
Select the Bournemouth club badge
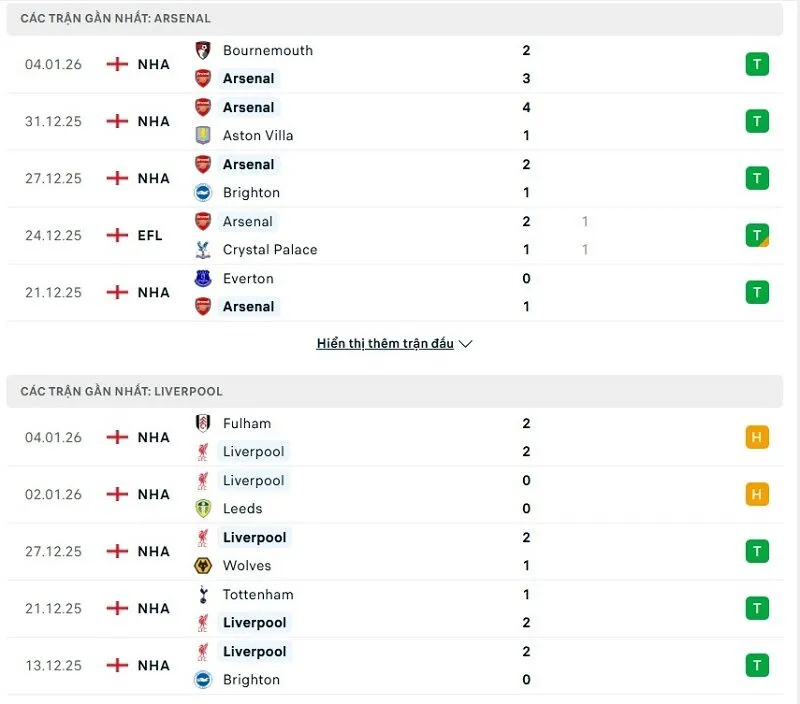[x=204, y=50]
